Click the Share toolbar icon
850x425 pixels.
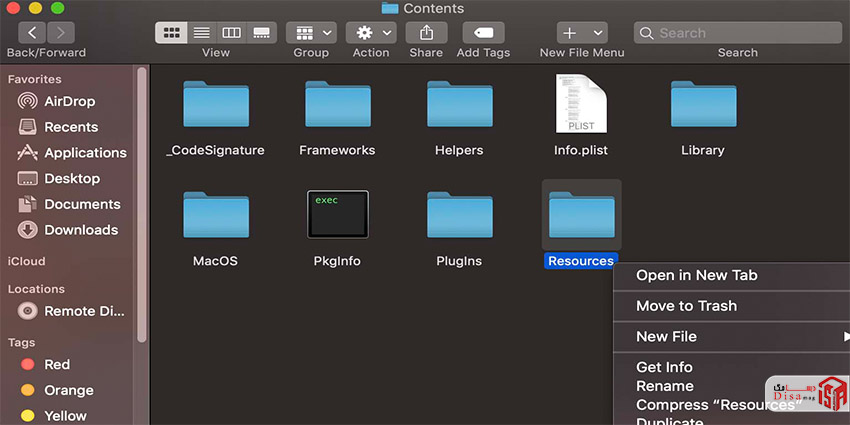tap(426, 33)
